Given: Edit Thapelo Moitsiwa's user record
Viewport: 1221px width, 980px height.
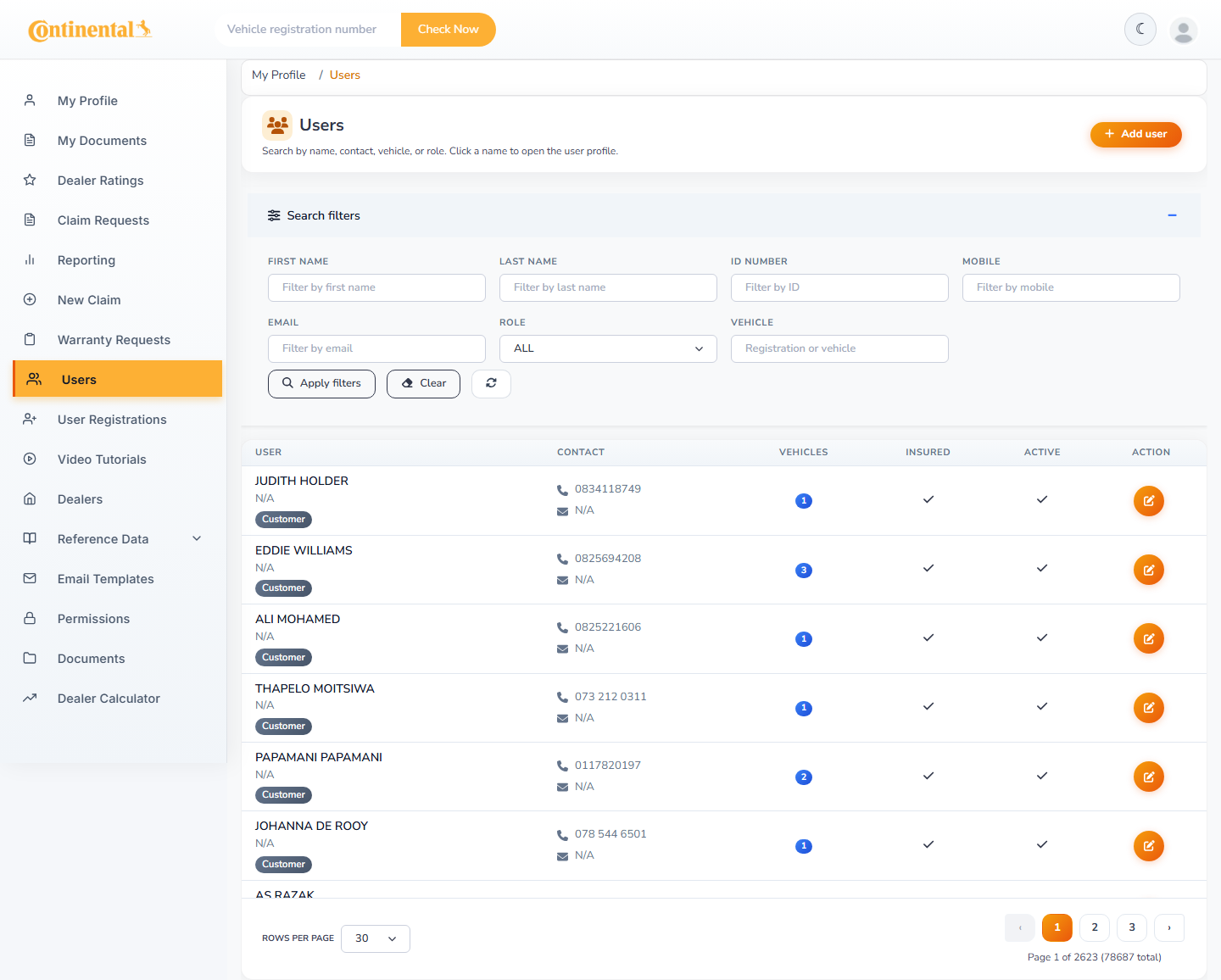Looking at the screenshot, I should point(1148,708).
